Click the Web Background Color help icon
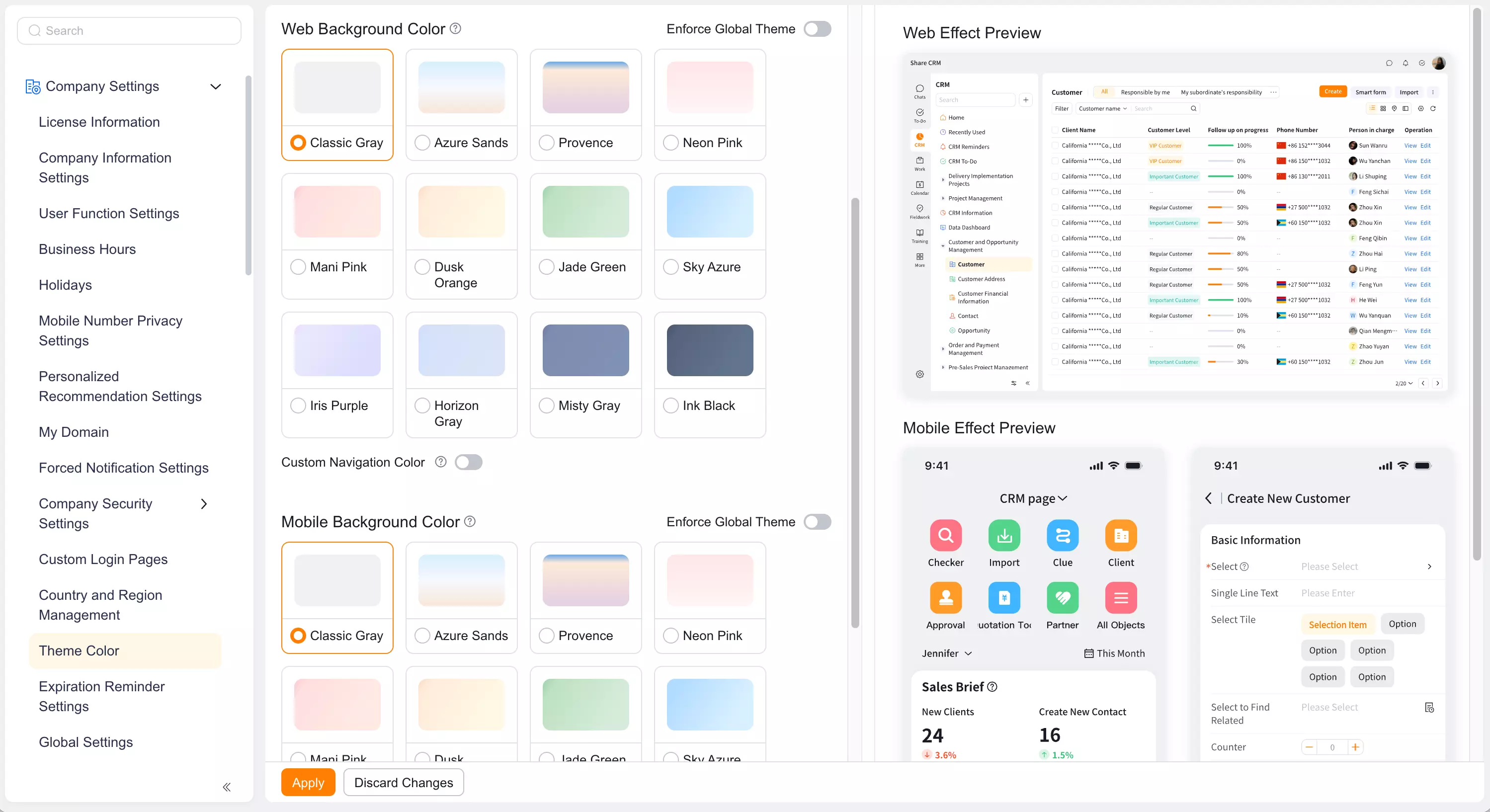The height and width of the screenshot is (812, 1490). (x=455, y=28)
